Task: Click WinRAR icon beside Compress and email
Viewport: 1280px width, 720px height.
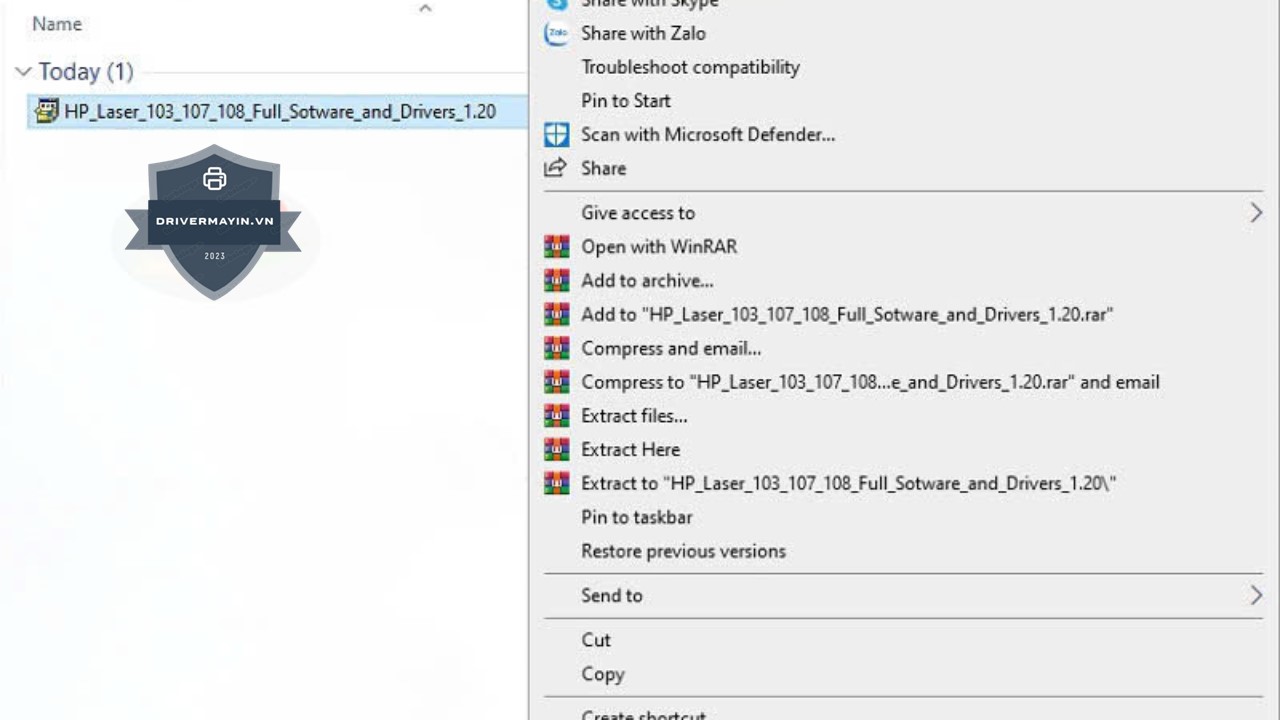Action: [x=556, y=348]
